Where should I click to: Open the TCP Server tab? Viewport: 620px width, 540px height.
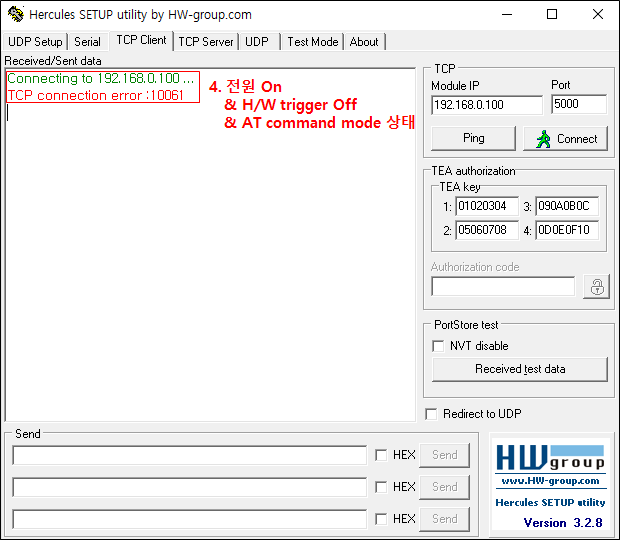206,42
